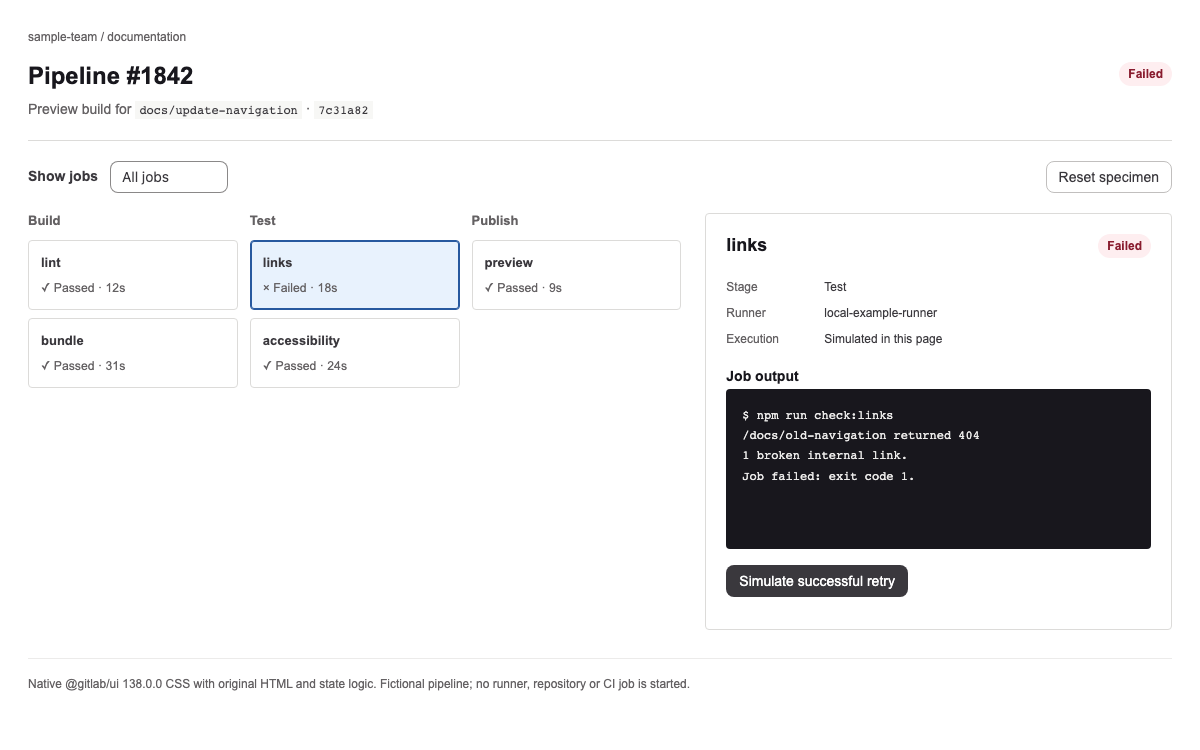Click the Failed badge beside Pipeline #1842
The image size is (1200, 750).
pos(1145,74)
